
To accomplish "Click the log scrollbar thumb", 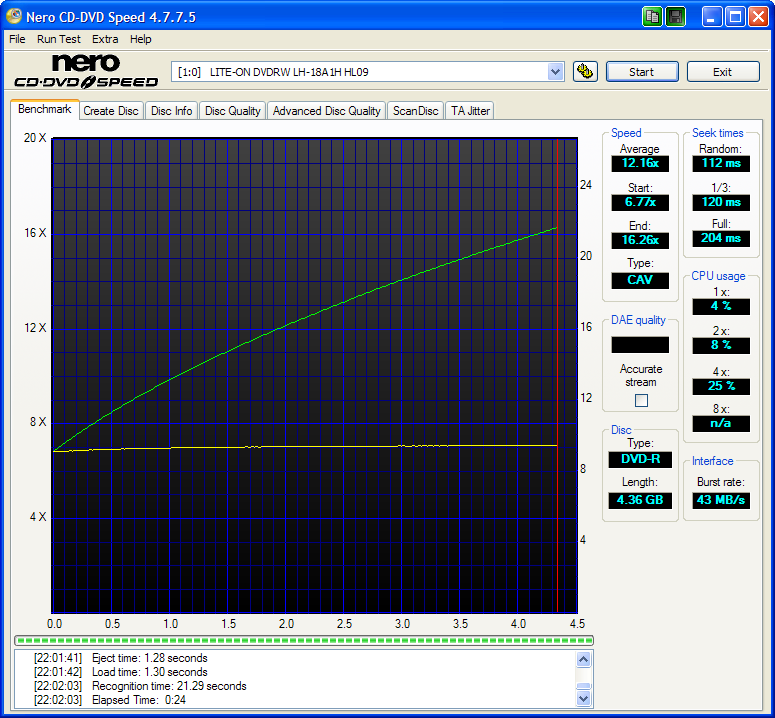I will point(584,686).
